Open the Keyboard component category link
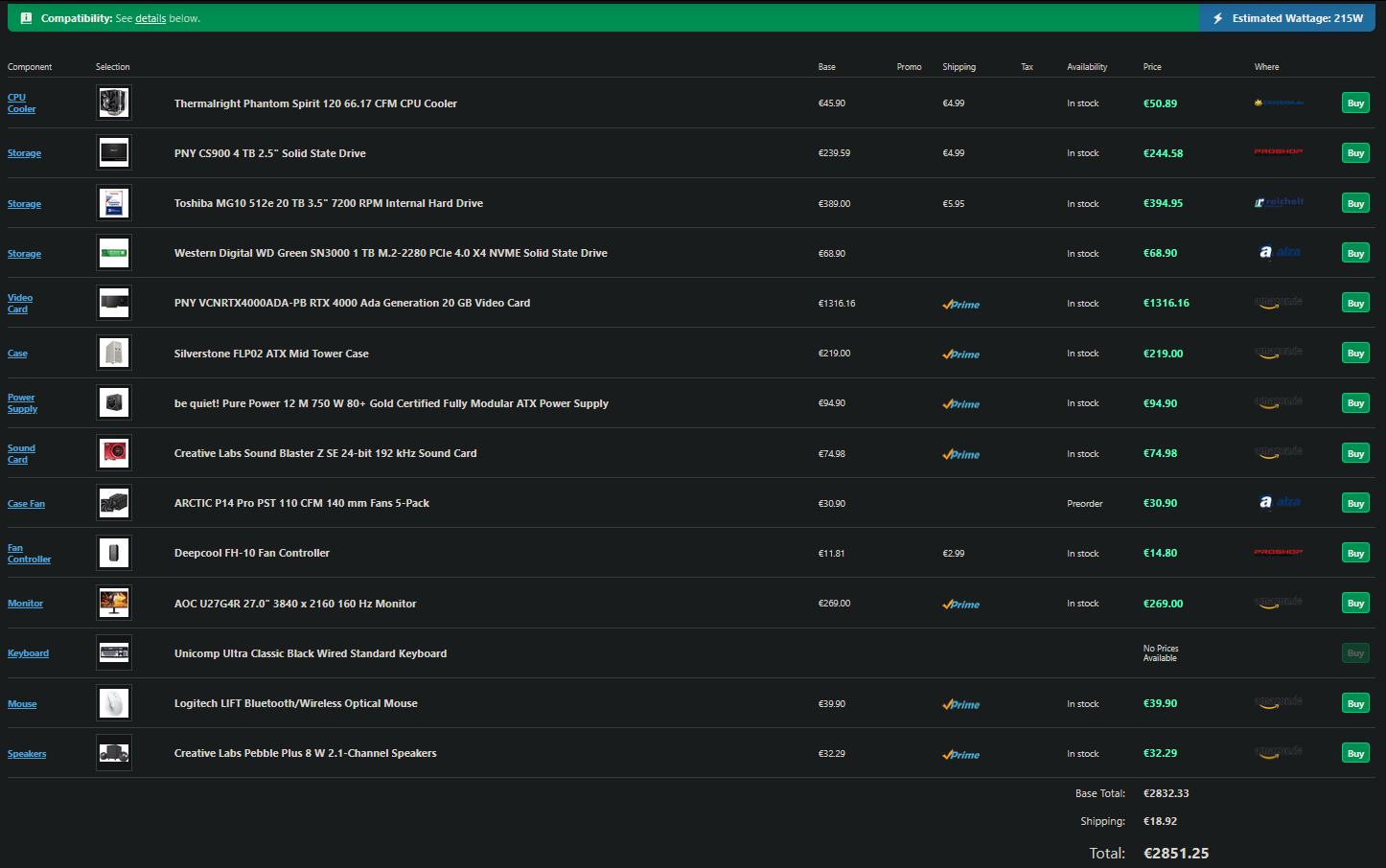 tap(28, 653)
